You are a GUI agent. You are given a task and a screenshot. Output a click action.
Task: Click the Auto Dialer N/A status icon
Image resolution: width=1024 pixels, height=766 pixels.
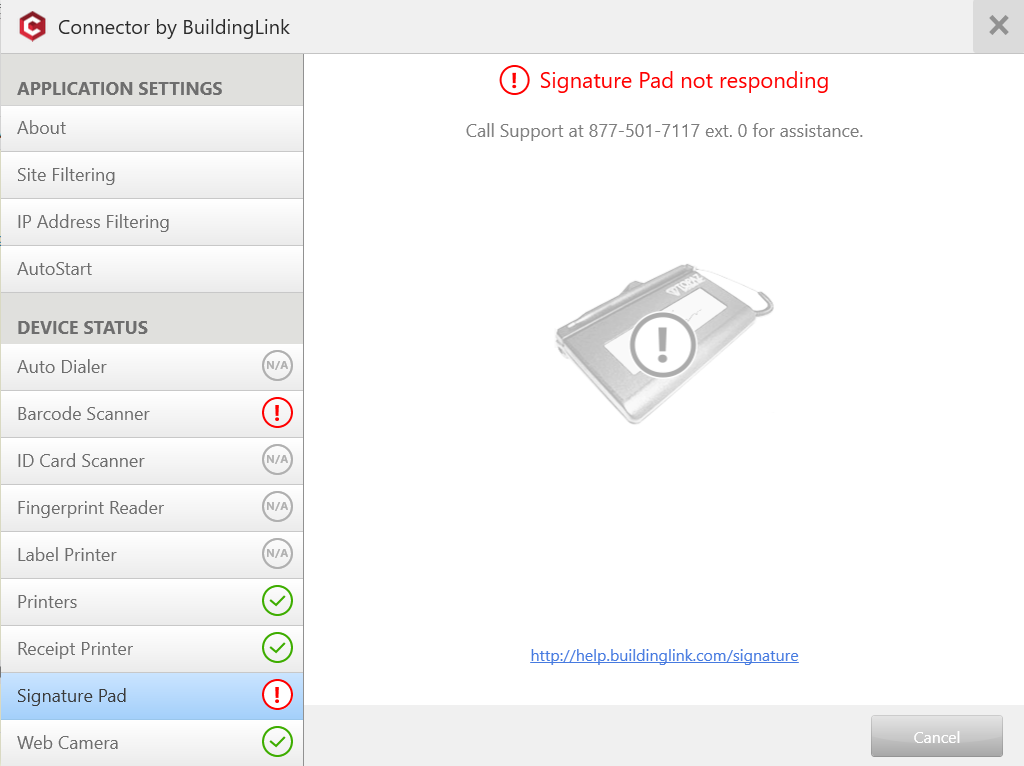coord(278,366)
